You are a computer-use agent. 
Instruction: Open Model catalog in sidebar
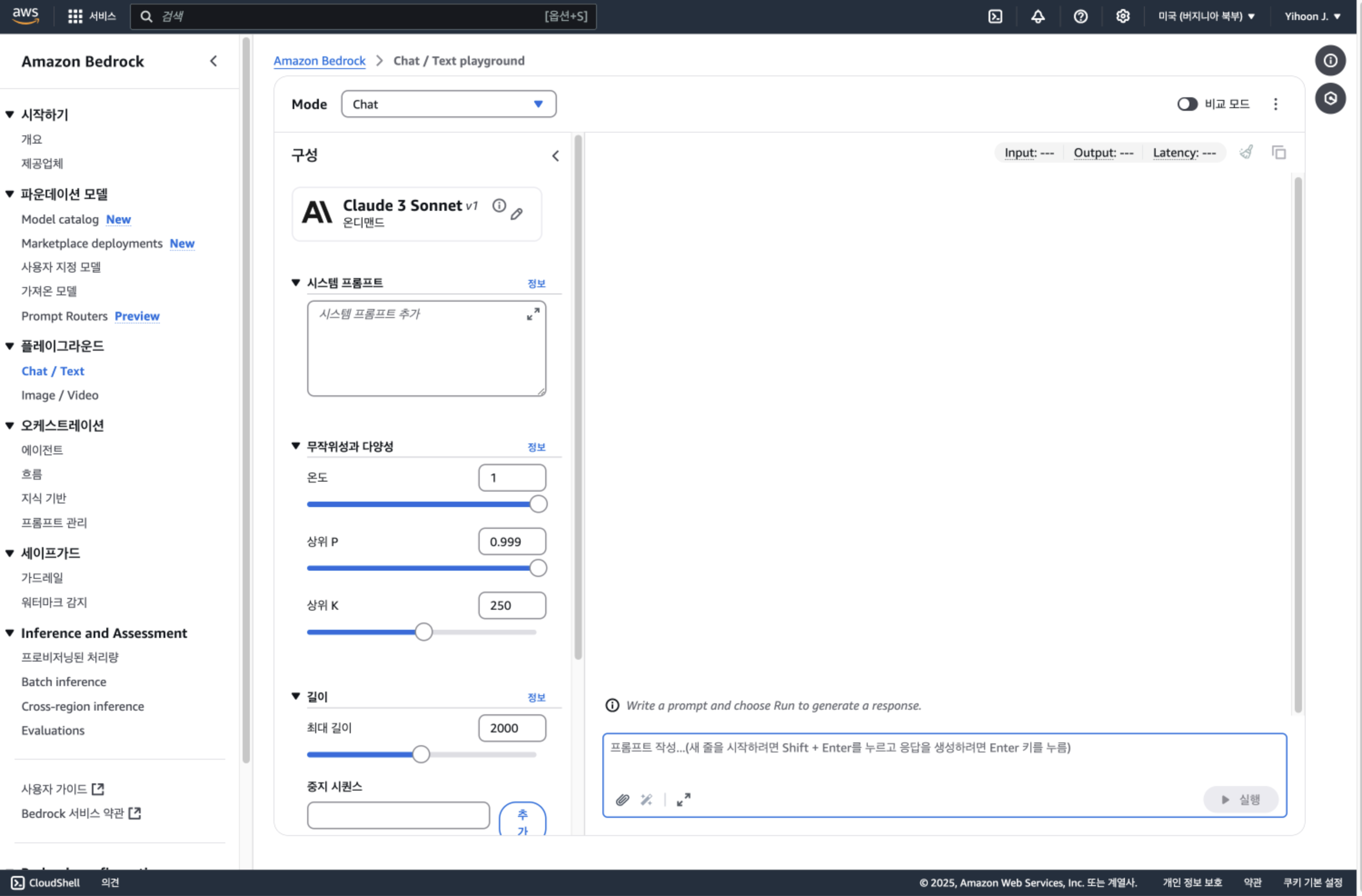coord(60,219)
